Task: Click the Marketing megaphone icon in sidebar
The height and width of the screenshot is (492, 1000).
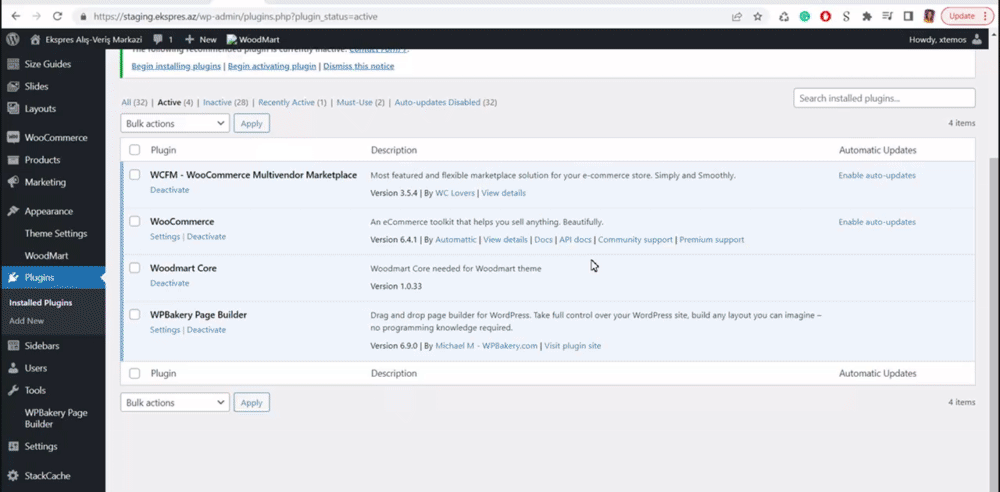Action: click(x=13, y=183)
